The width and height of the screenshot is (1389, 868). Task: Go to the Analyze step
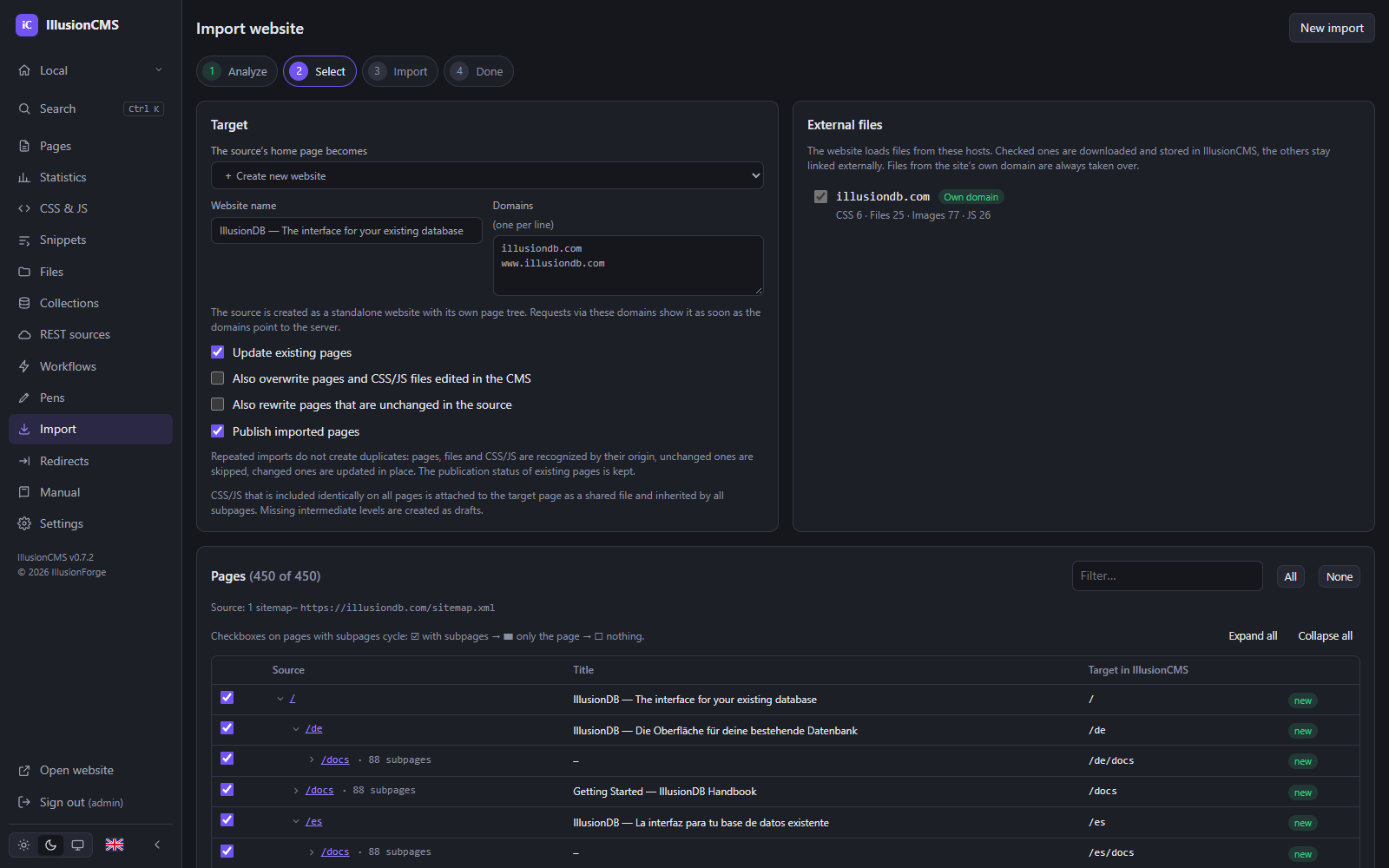pyautogui.click(x=237, y=71)
